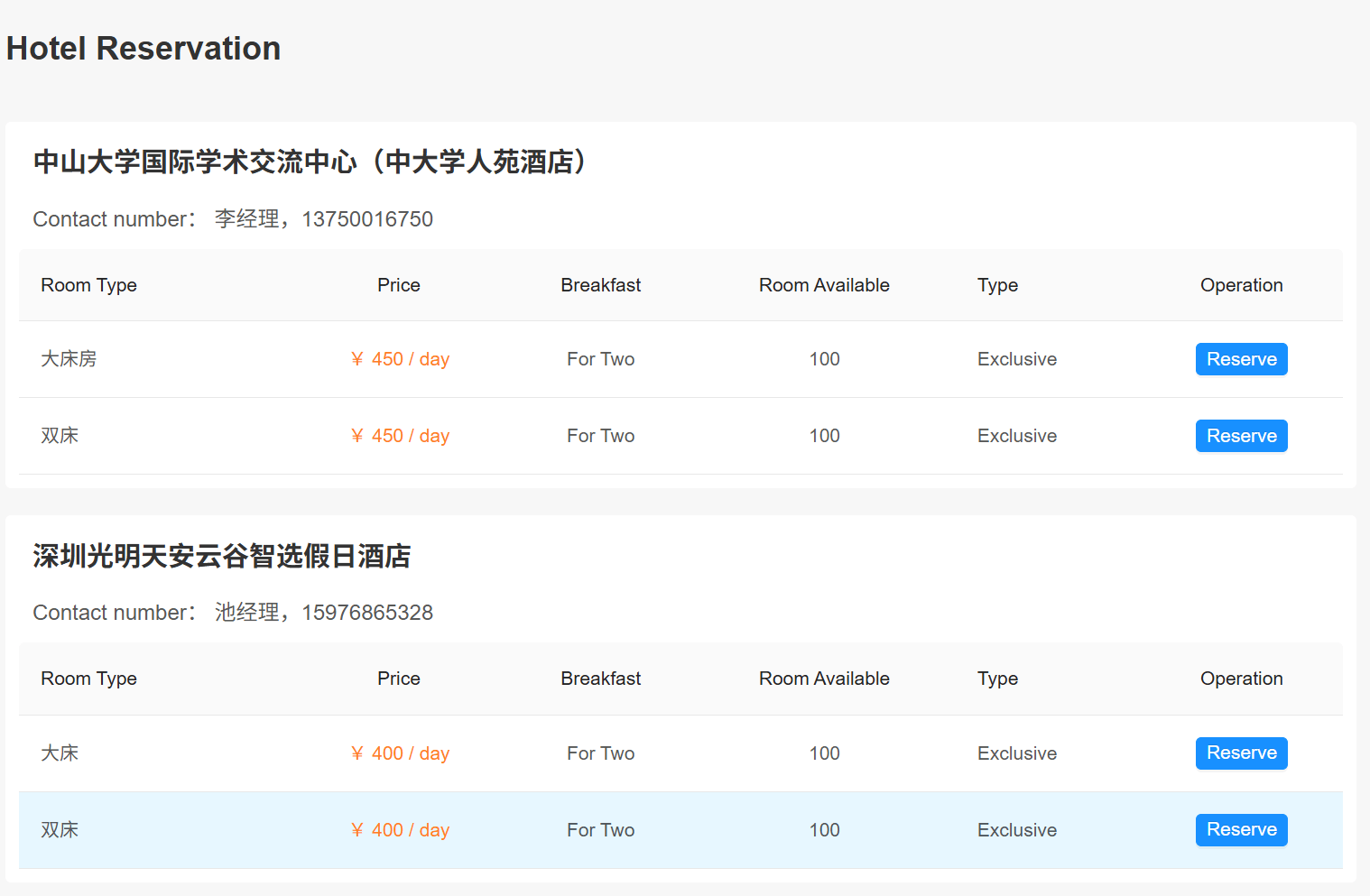Click the Room Type column header of first table
This screenshot has height=896, width=1370.
tap(88, 285)
